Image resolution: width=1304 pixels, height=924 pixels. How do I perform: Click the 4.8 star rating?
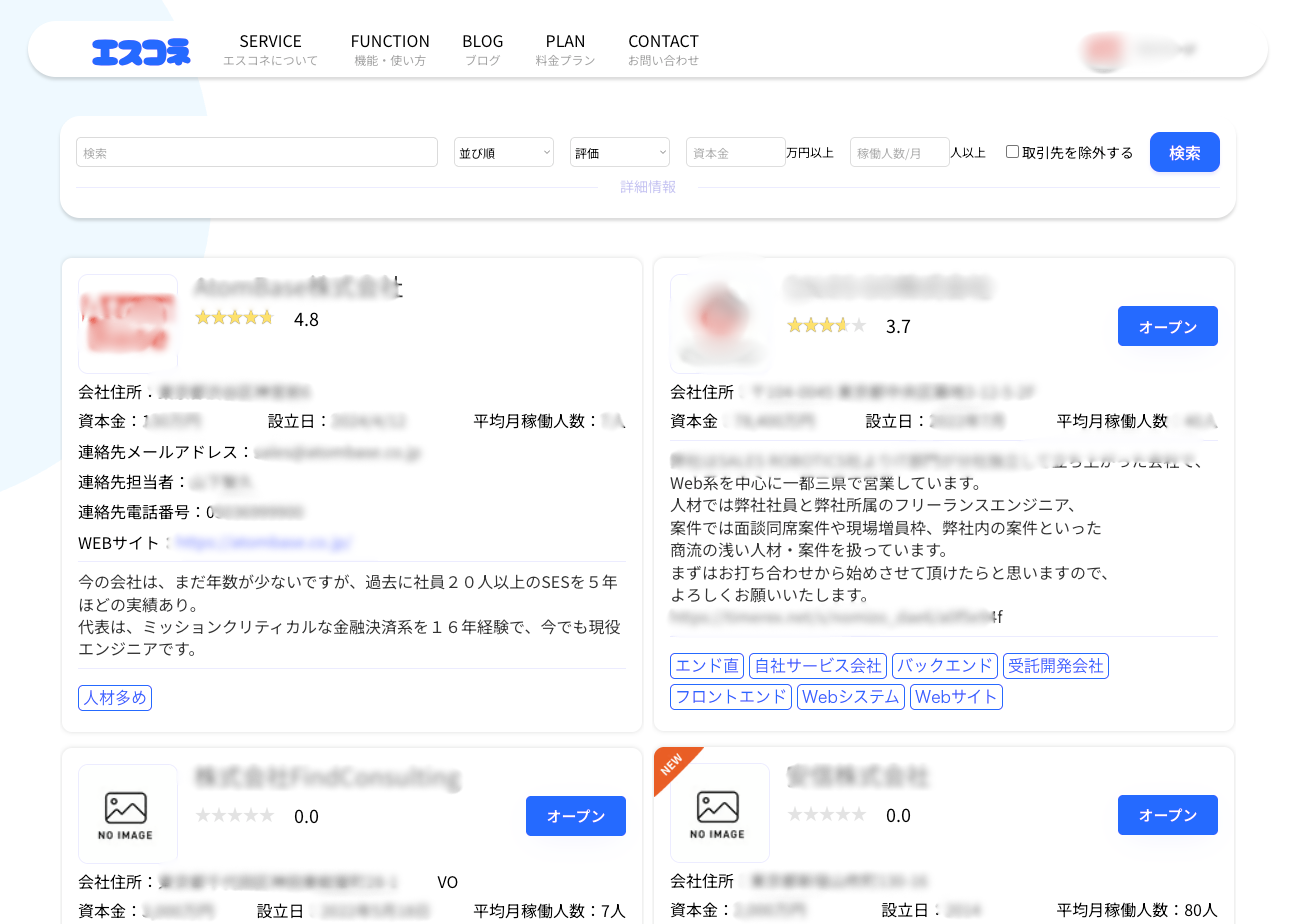234,318
